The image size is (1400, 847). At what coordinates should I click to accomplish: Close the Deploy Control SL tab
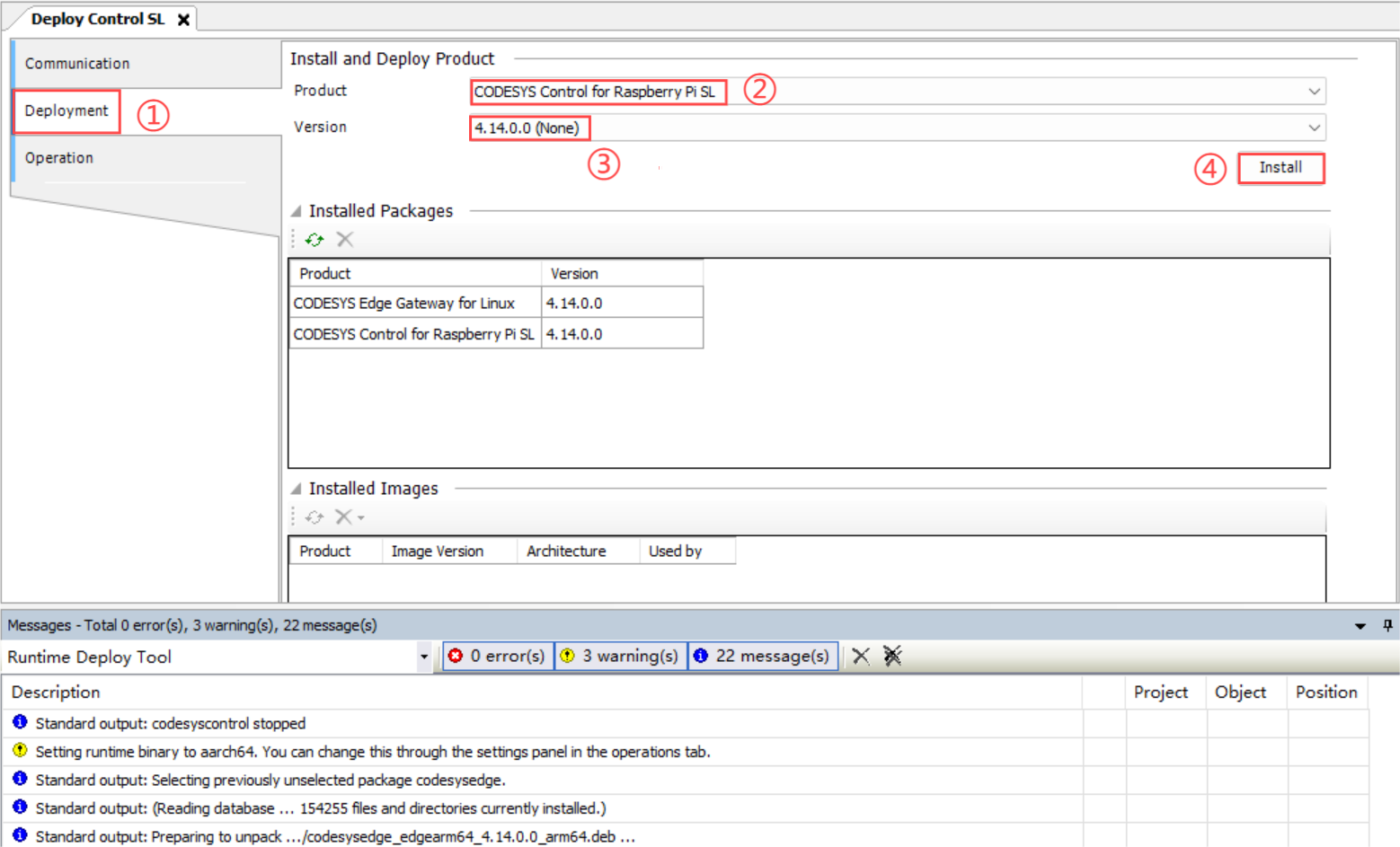183,20
